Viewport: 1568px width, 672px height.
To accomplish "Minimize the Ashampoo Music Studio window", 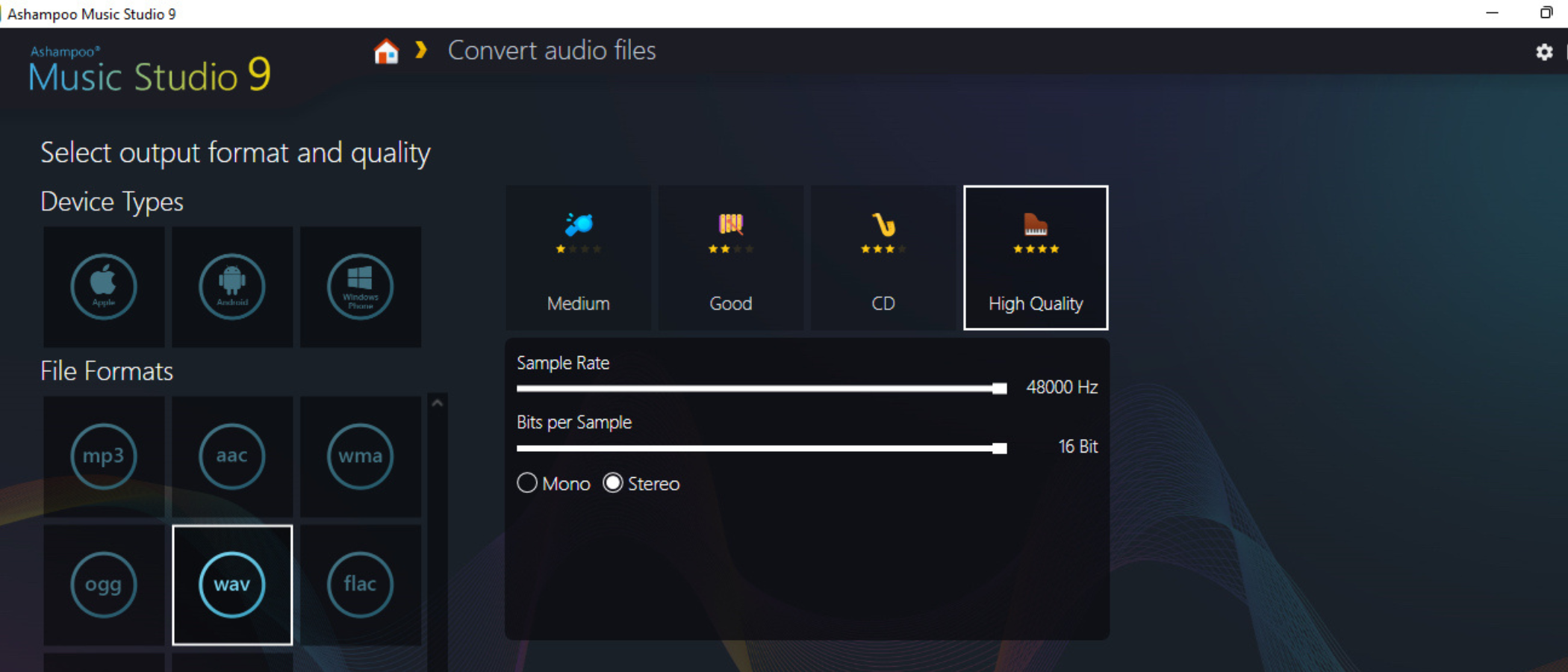I will click(x=1492, y=13).
